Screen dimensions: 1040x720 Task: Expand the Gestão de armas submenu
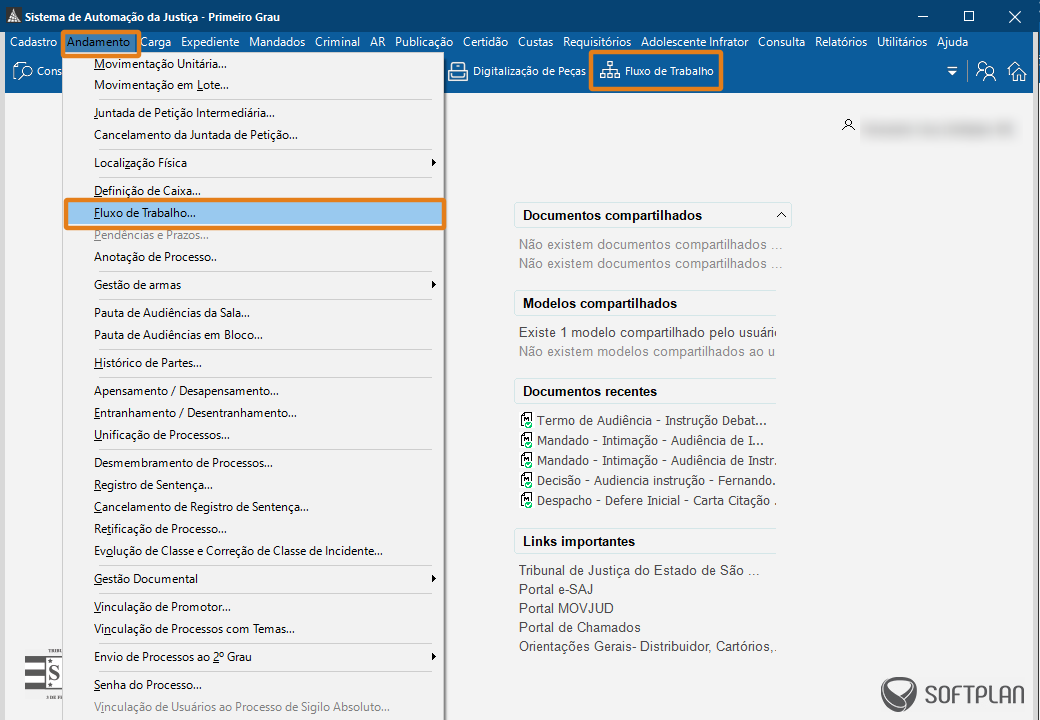pyautogui.click(x=254, y=285)
